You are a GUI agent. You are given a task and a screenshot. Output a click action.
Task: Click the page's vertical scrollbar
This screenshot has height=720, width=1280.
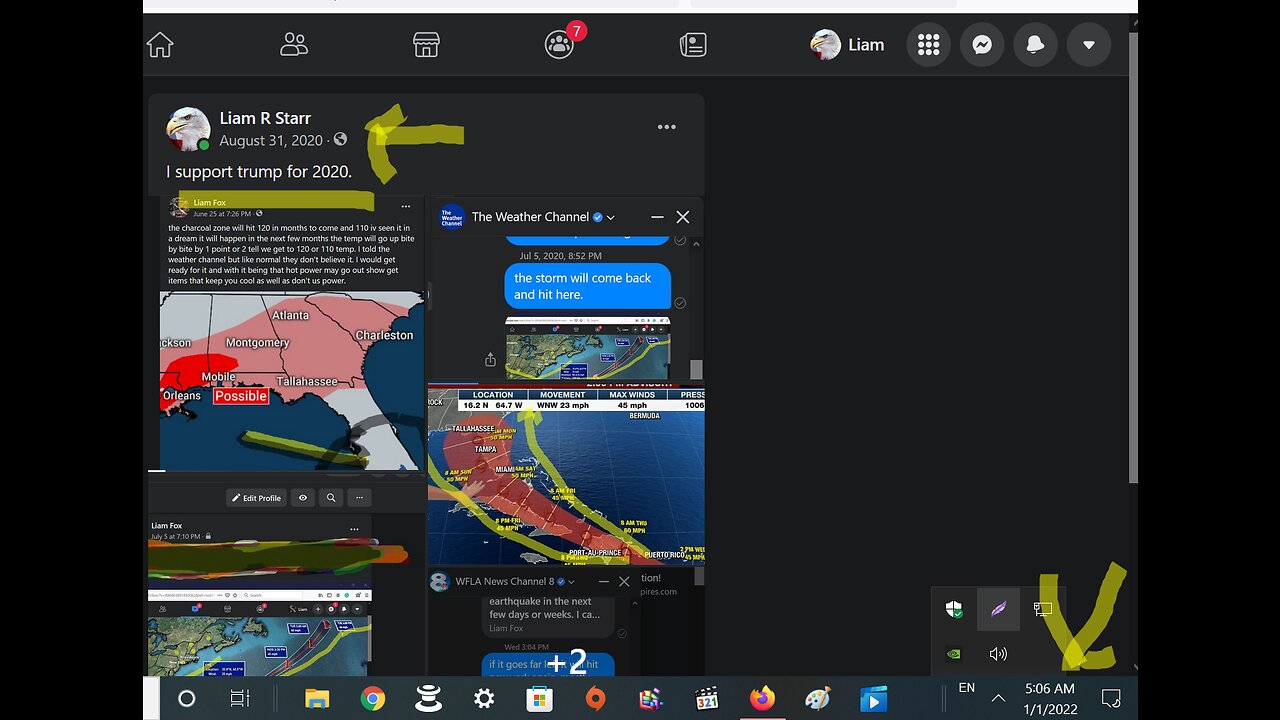click(1133, 260)
